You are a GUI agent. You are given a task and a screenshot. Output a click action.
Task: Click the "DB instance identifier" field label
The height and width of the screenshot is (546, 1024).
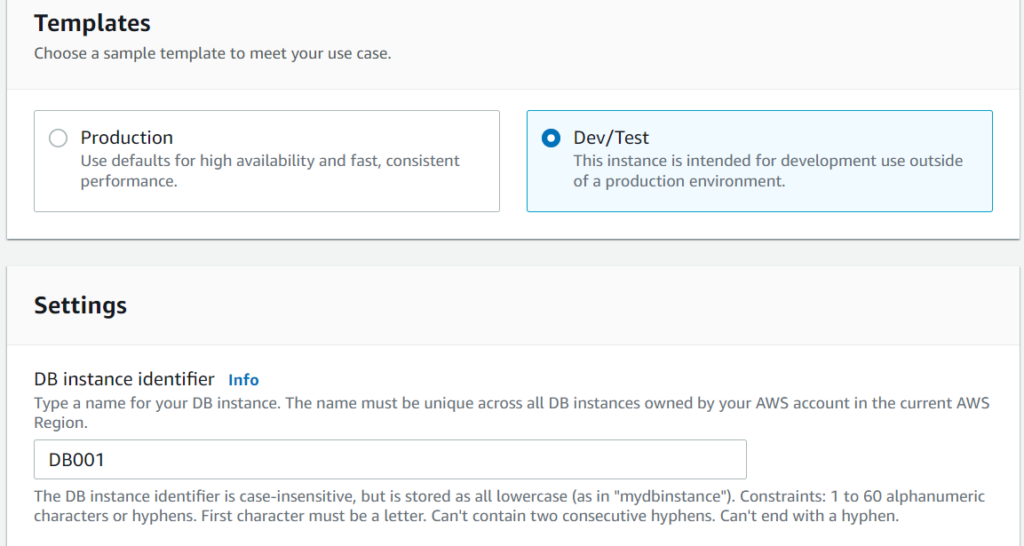(x=124, y=379)
